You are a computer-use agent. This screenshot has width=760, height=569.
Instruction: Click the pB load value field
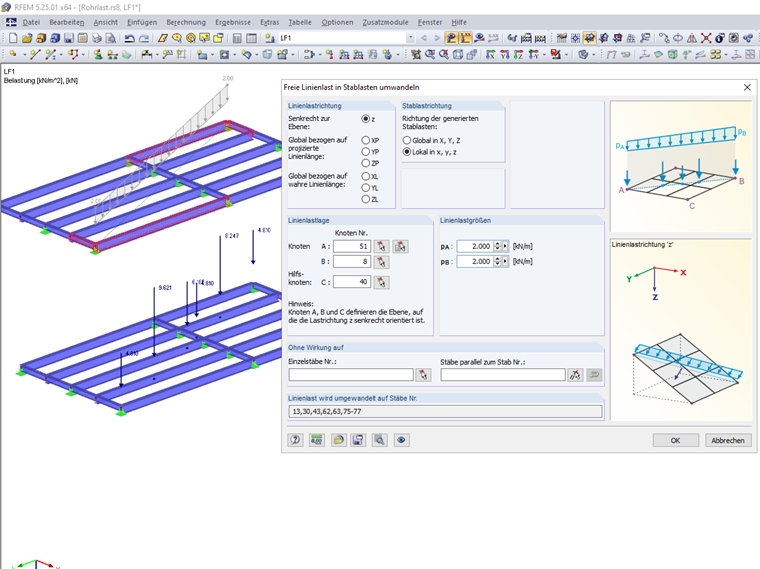pyautogui.click(x=475, y=261)
